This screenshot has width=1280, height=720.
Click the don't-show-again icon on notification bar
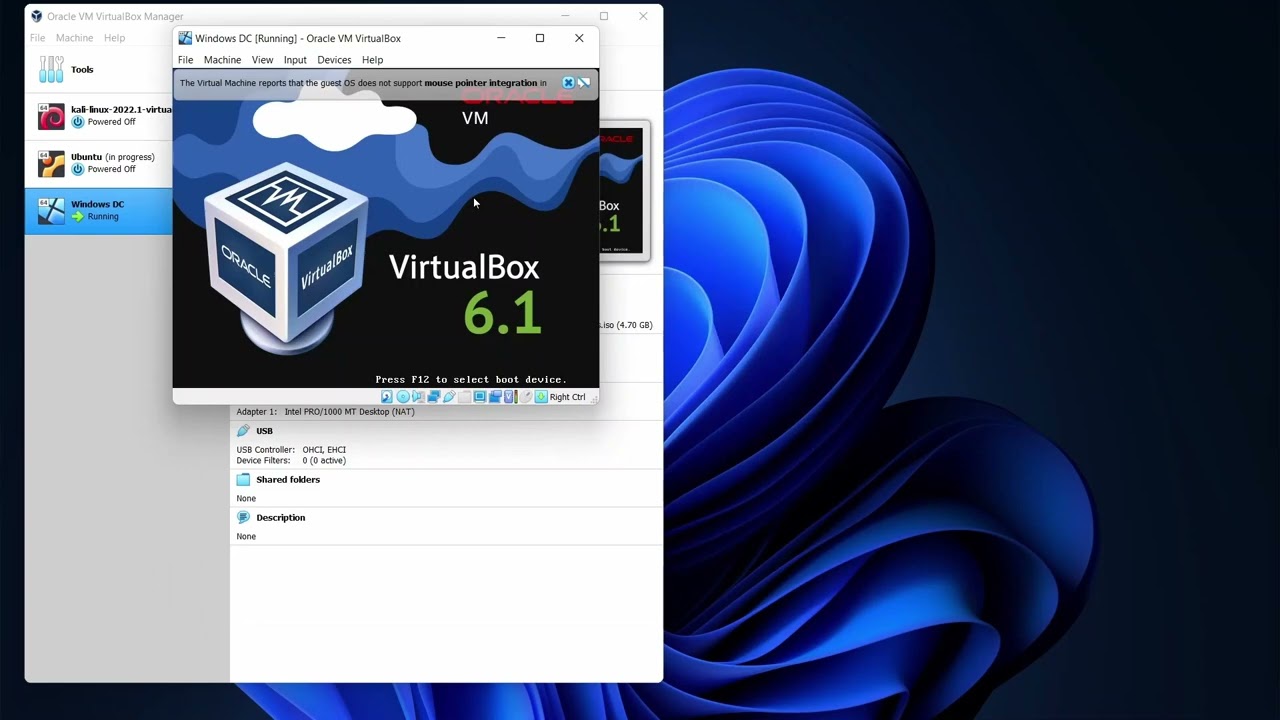tap(584, 83)
